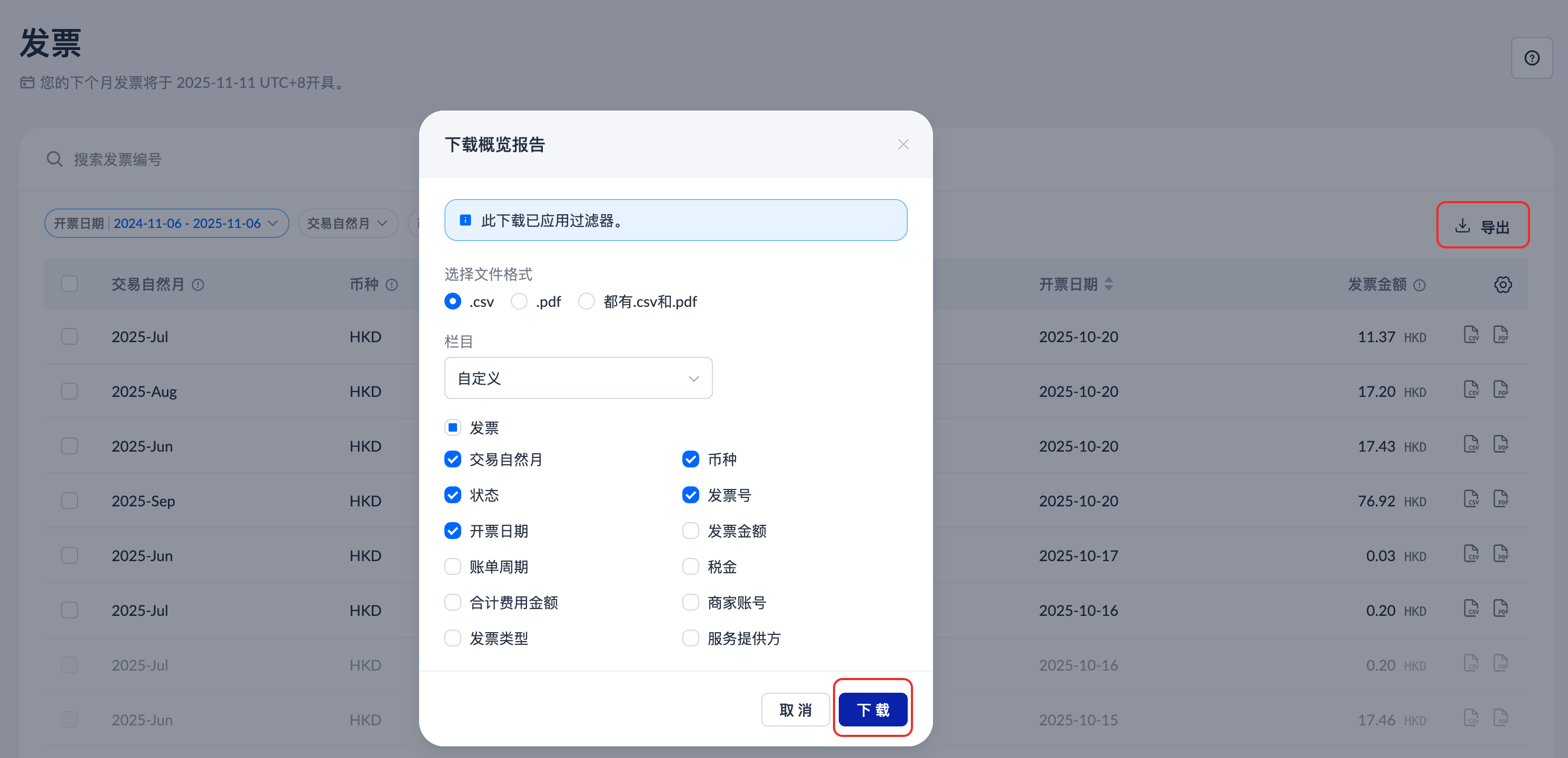Check the 税金 column checkbox
The width and height of the screenshot is (1568, 758).
(690, 566)
